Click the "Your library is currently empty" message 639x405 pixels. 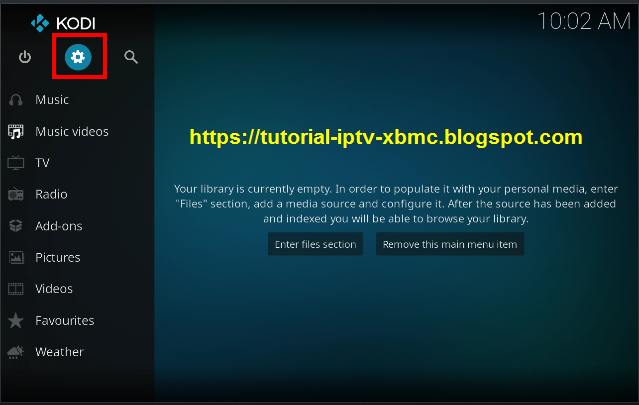coord(396,204)
